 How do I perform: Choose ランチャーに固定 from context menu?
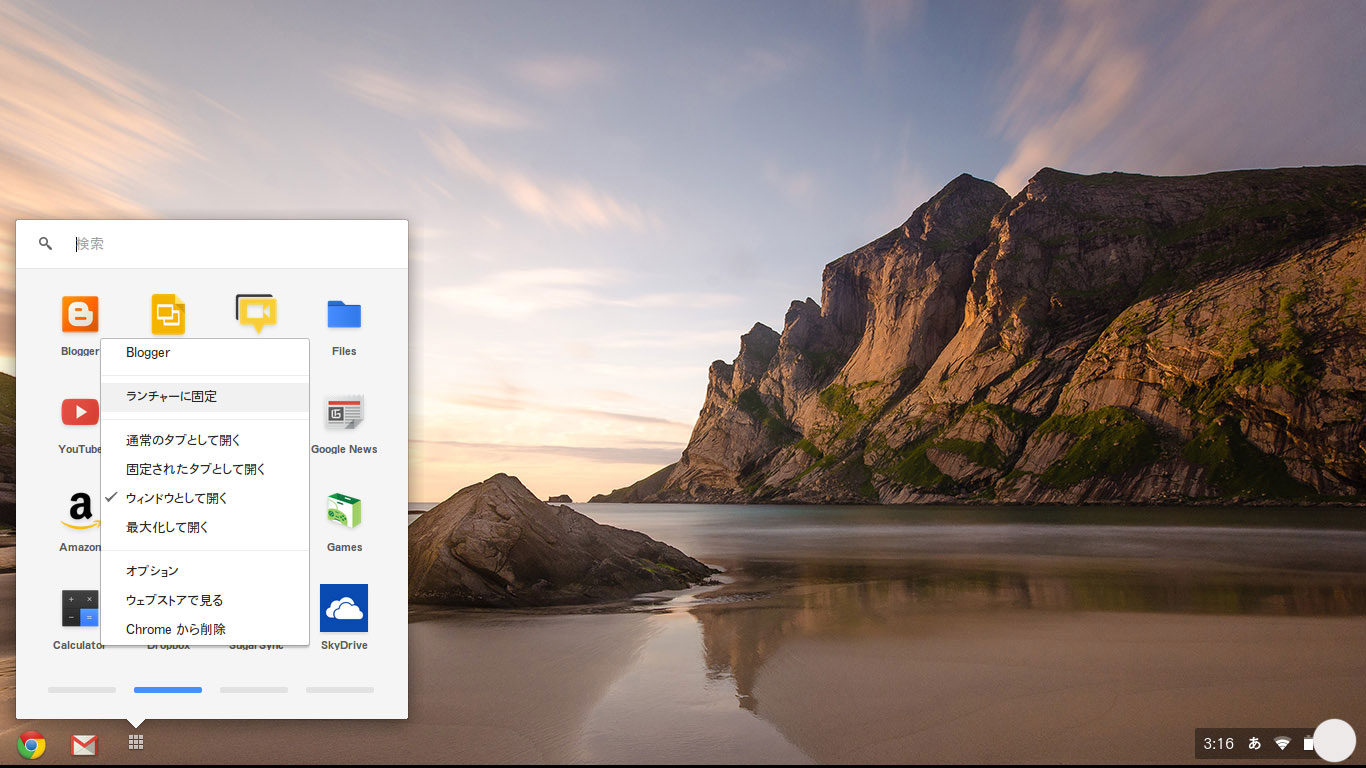tap(205, 396)
